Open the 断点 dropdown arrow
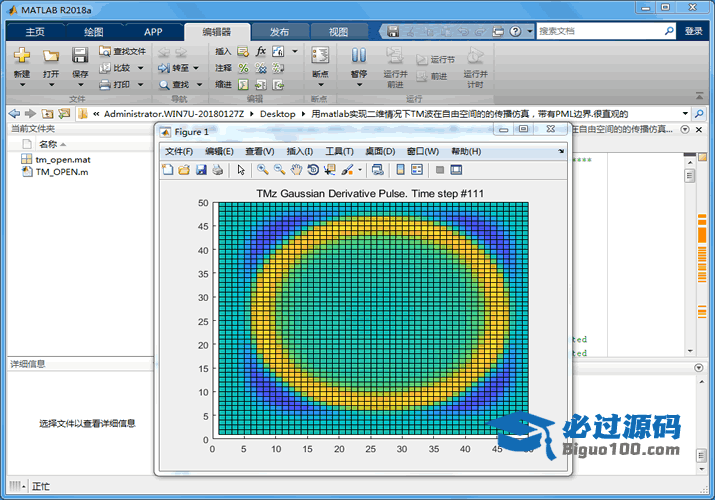The image size is (715, 500). (x=321, y=84)
